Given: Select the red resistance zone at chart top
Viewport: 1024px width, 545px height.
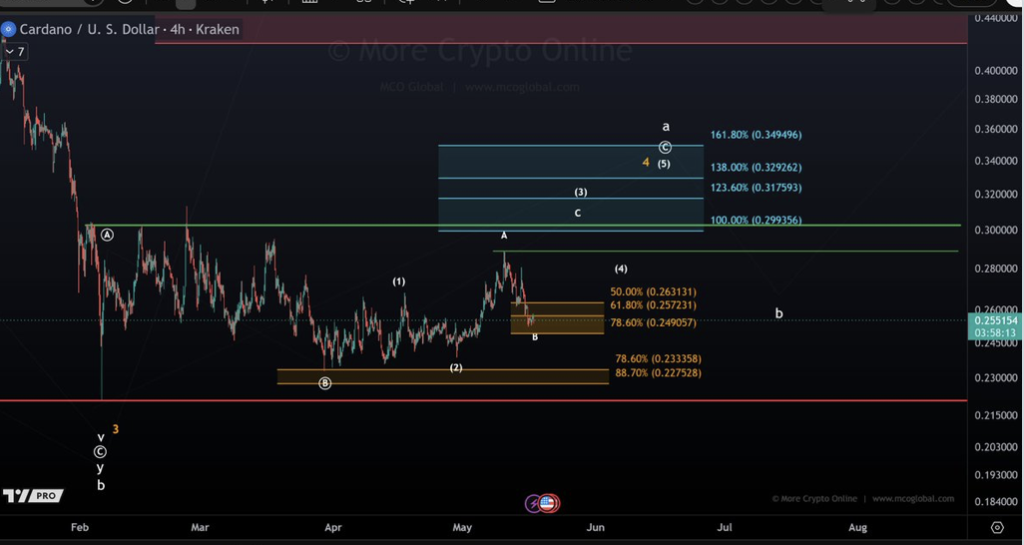Looking at the screenshot, I should click(560, 28).
